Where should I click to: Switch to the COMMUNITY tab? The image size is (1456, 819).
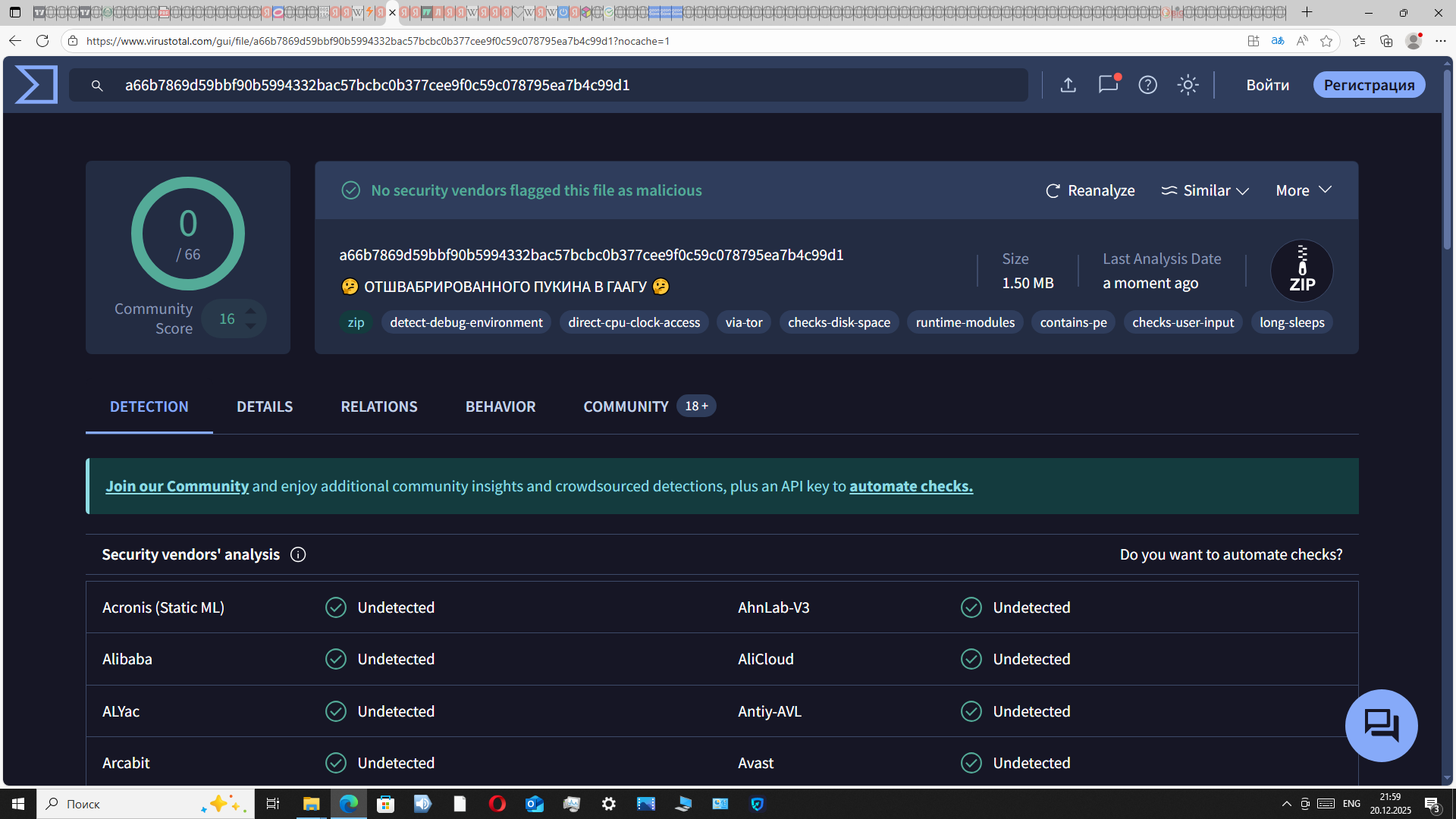coord(626,407)
